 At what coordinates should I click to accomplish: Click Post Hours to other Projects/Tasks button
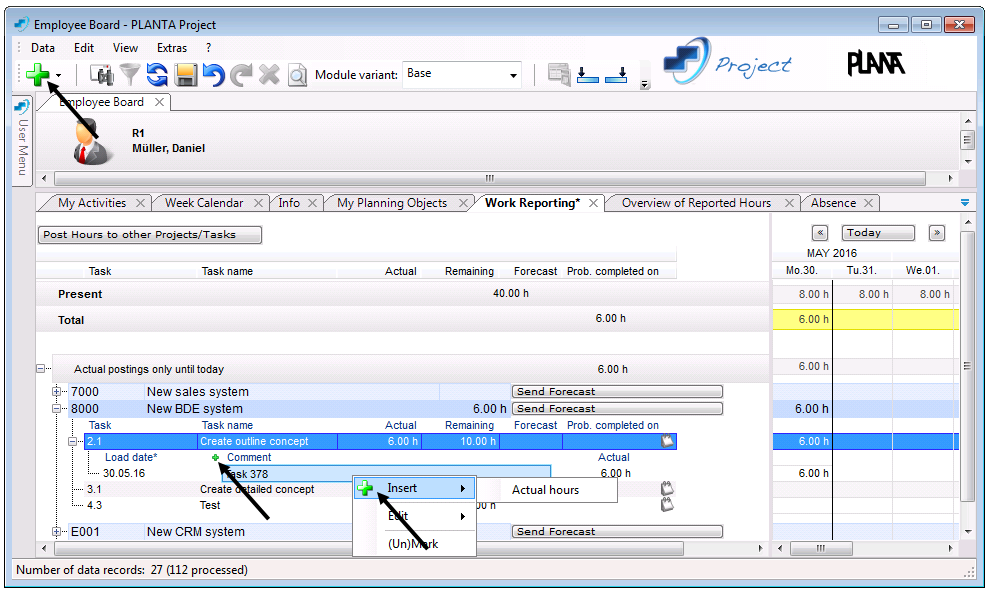point(150,234)
